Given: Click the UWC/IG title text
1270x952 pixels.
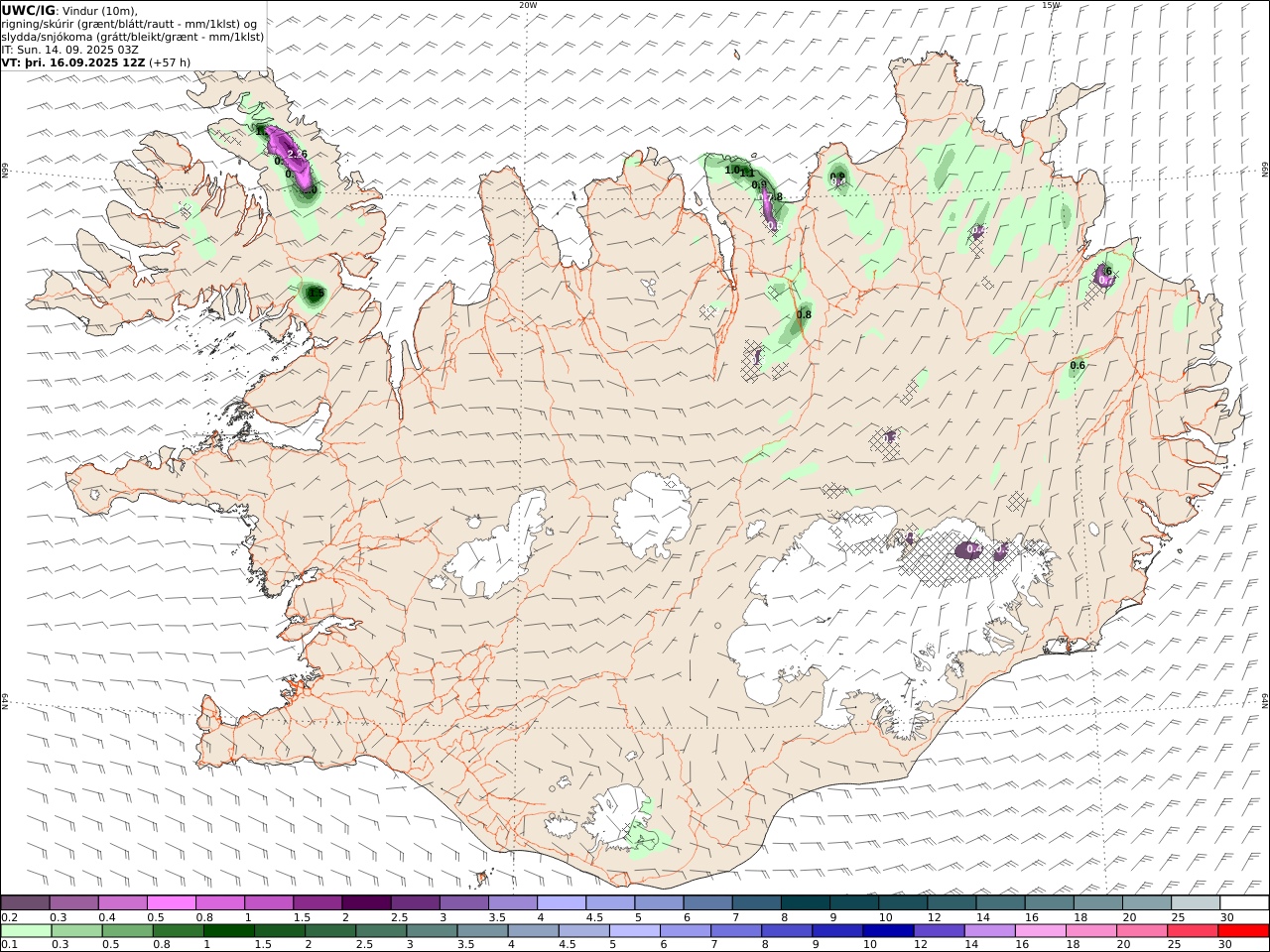Looking at the screenshot, I should tap(28, 11).
